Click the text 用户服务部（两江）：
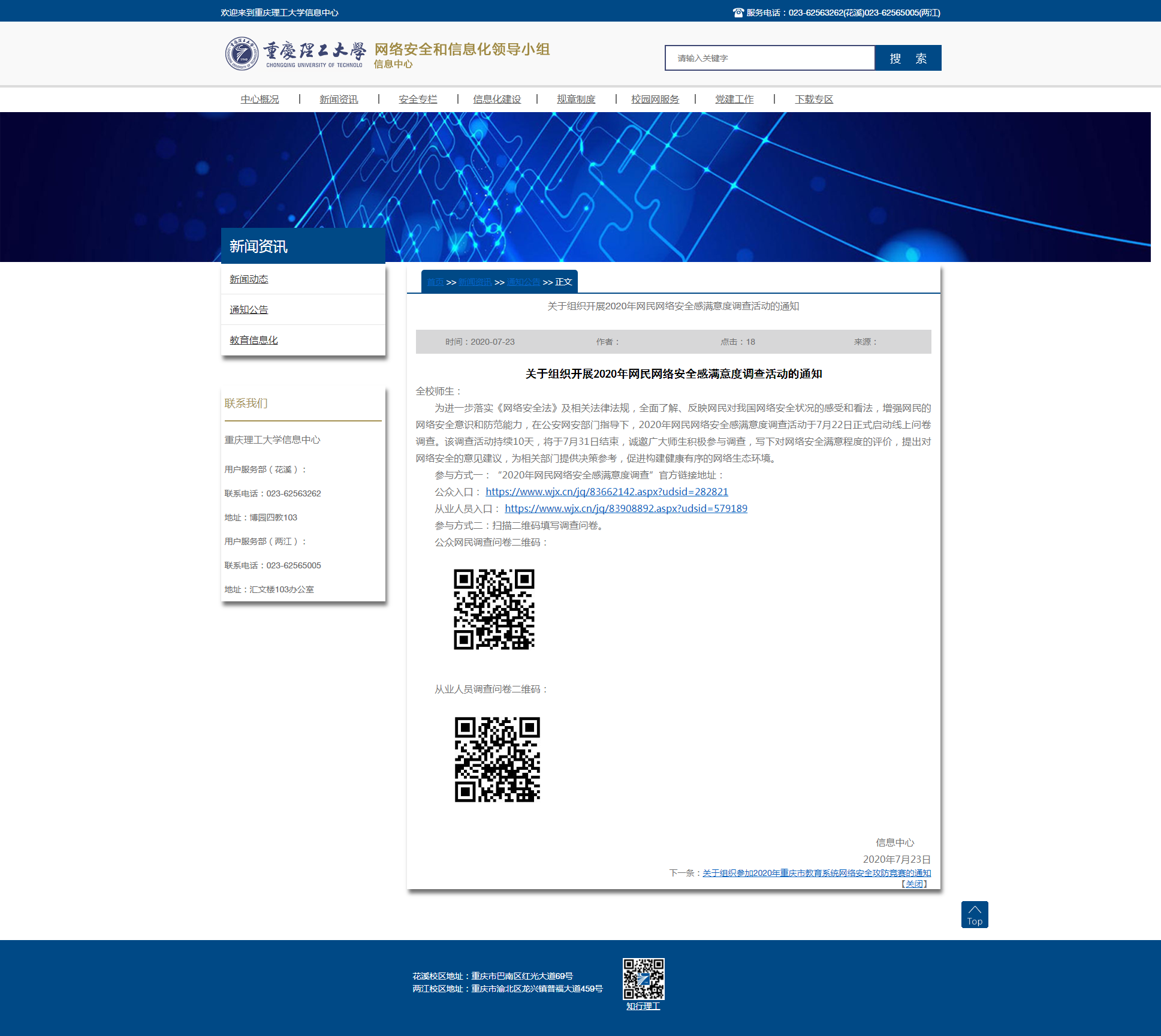1161x1036 pixels. click(x=266, y=541)
